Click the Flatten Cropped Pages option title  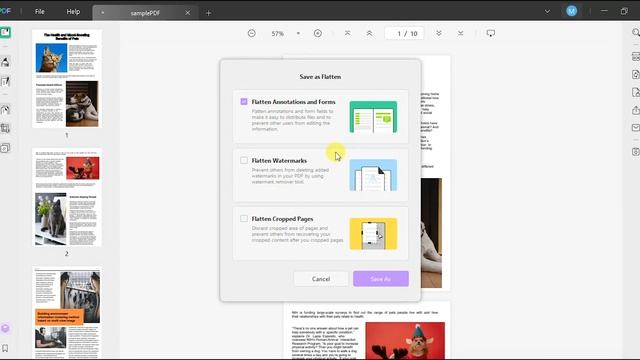[x=282, y=219]
